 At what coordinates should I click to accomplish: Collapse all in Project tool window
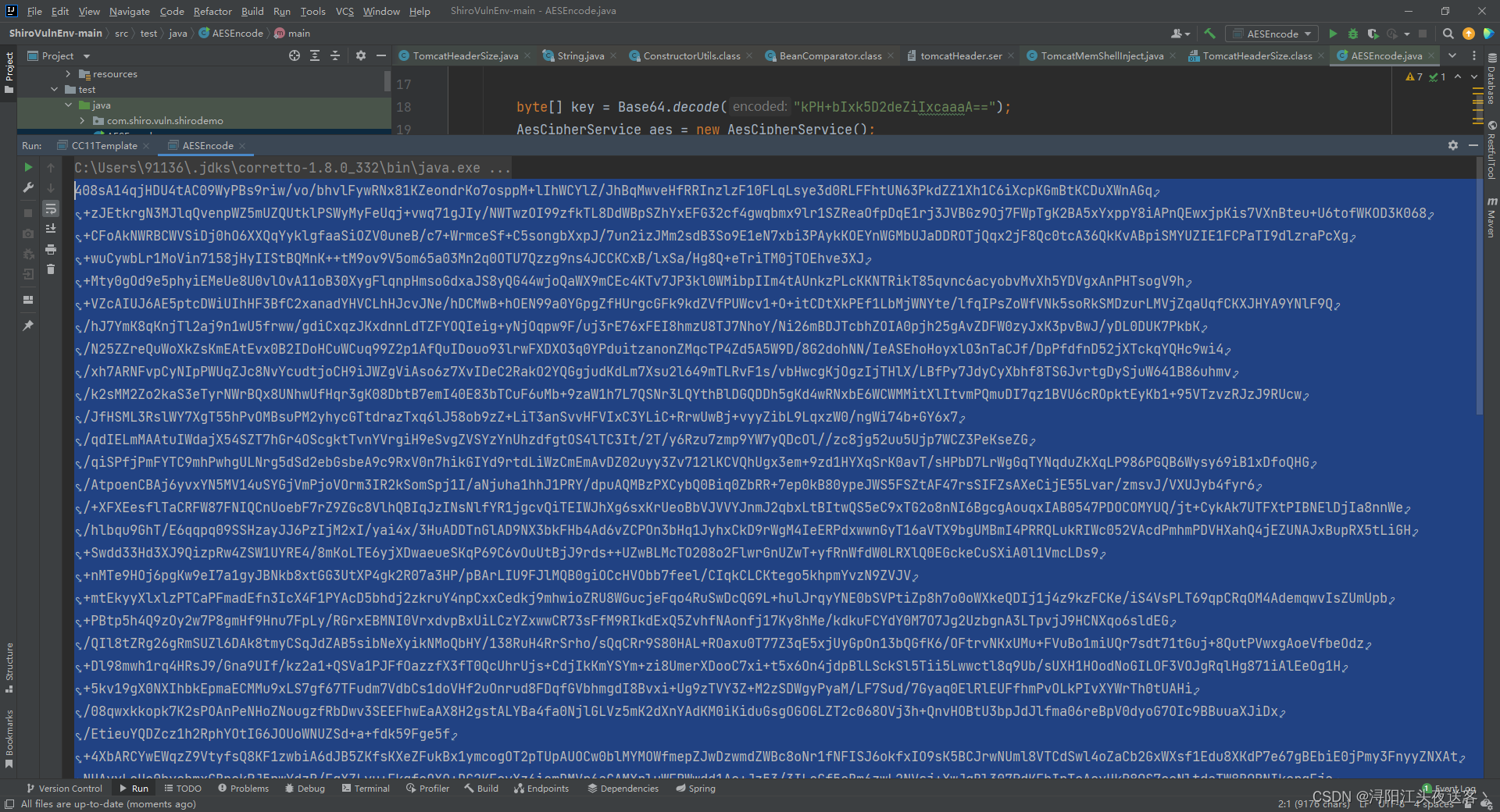[x=335, y=55]
